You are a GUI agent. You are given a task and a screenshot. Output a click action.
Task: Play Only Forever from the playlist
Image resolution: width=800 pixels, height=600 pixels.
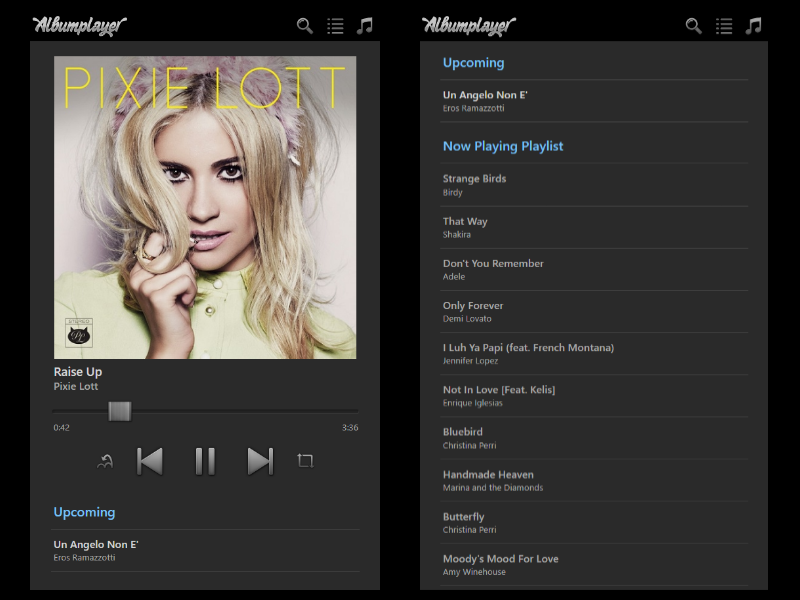(x=473, y=306)
